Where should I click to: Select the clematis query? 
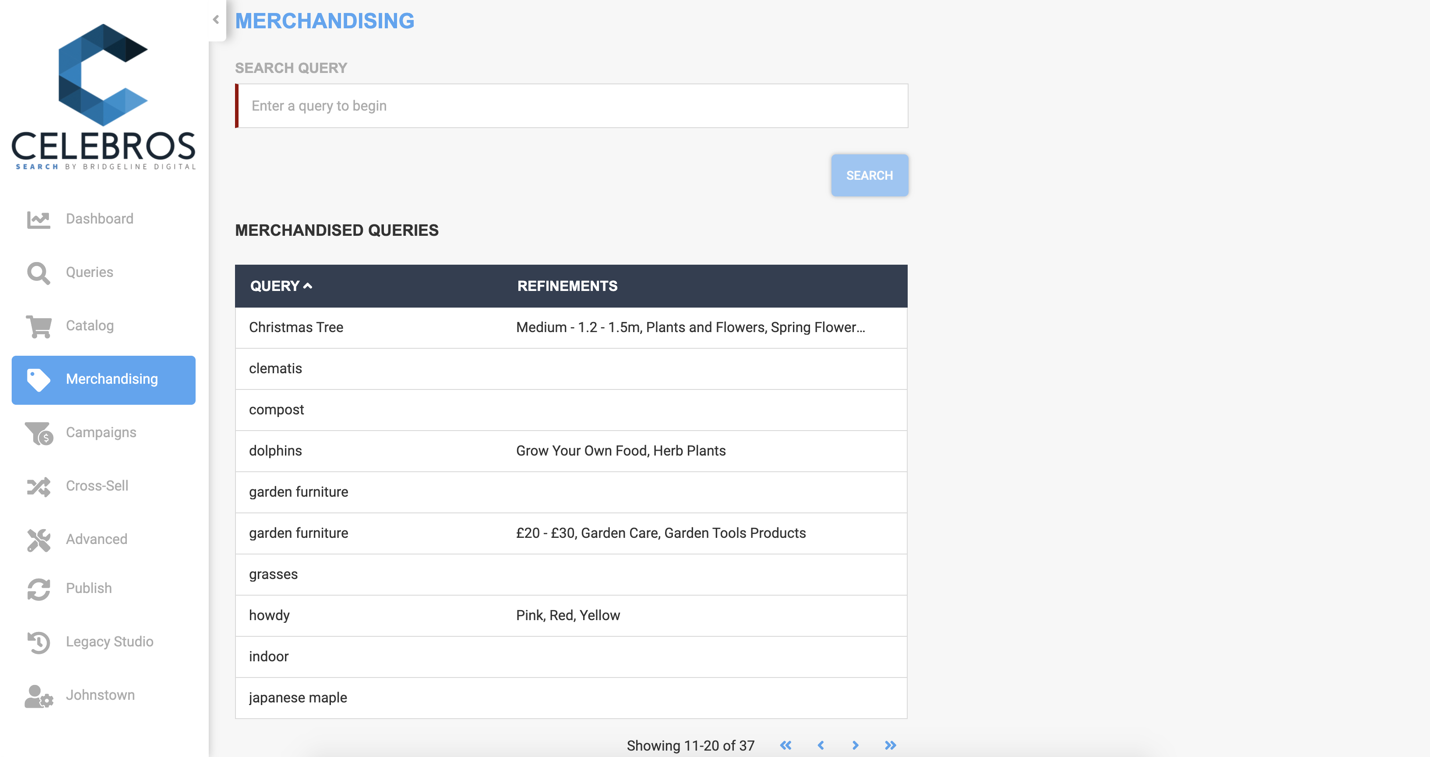tap(571, 369)
